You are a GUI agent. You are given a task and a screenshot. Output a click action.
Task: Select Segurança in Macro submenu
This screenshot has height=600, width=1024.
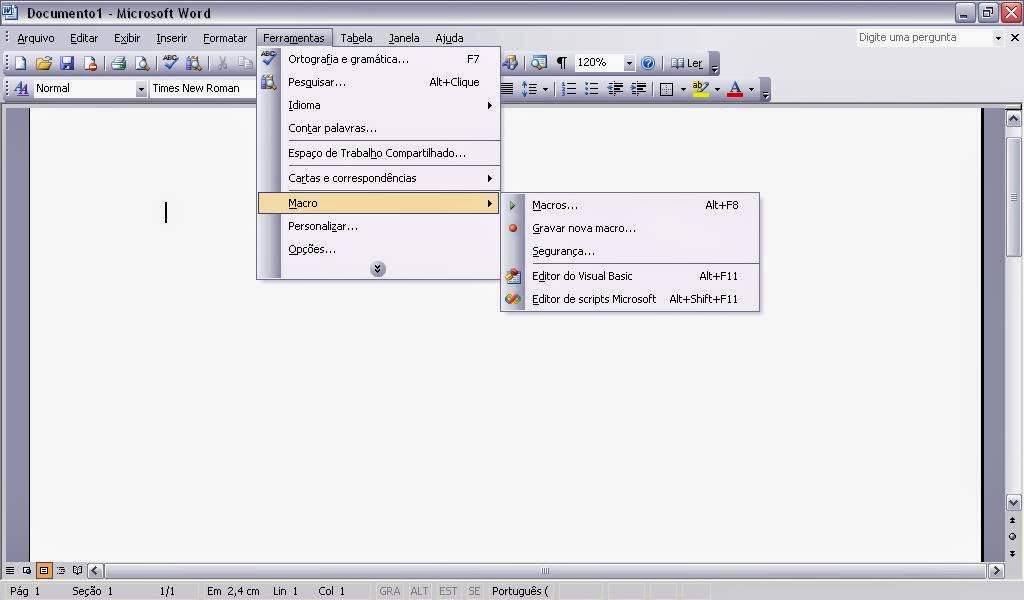tap(630, 251)
